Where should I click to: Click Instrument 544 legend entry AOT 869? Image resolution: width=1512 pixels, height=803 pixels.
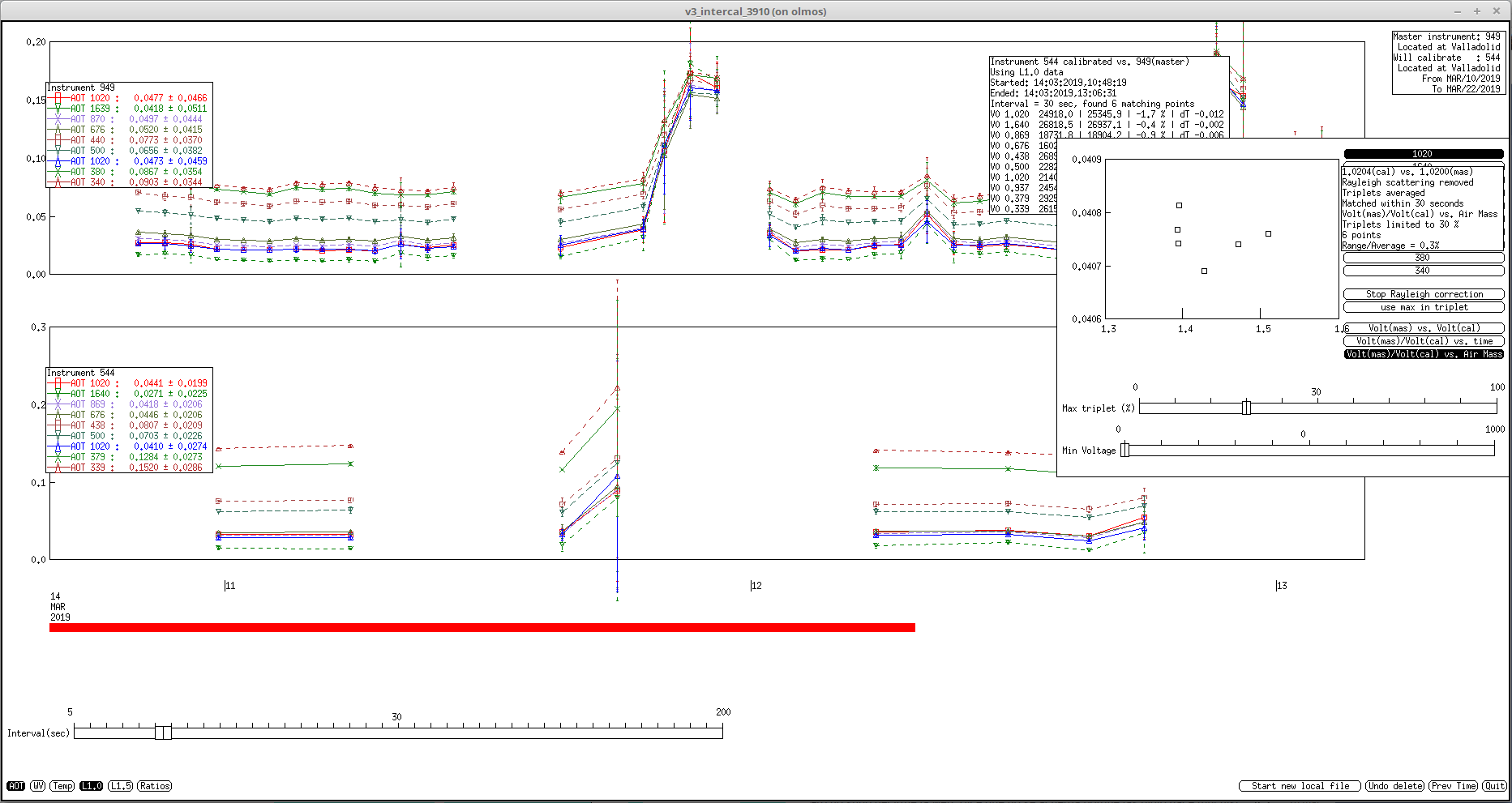(130, 404)
